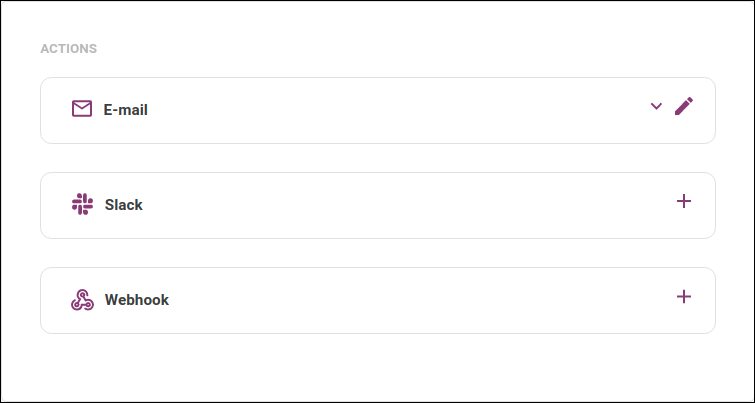Click the E-mail action label

[126, 110]
